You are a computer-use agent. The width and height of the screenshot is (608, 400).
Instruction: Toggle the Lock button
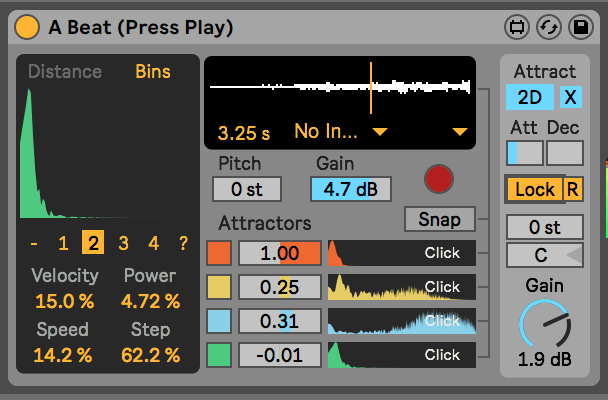[x=534, y=188]
